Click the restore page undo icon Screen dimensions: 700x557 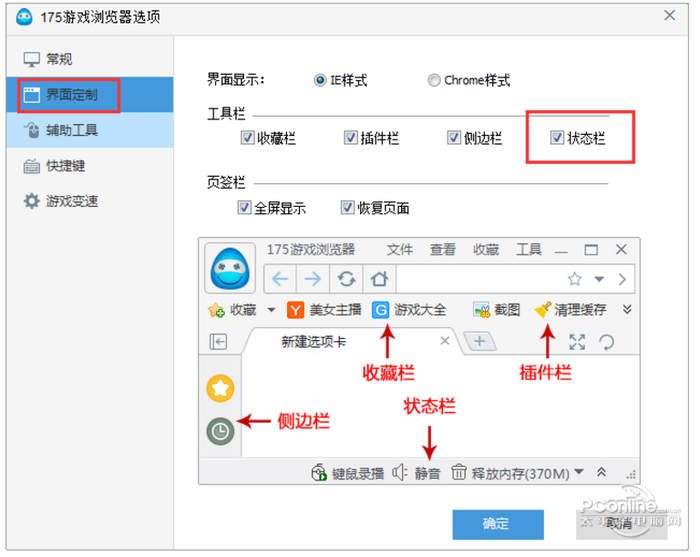click(606, 342)
